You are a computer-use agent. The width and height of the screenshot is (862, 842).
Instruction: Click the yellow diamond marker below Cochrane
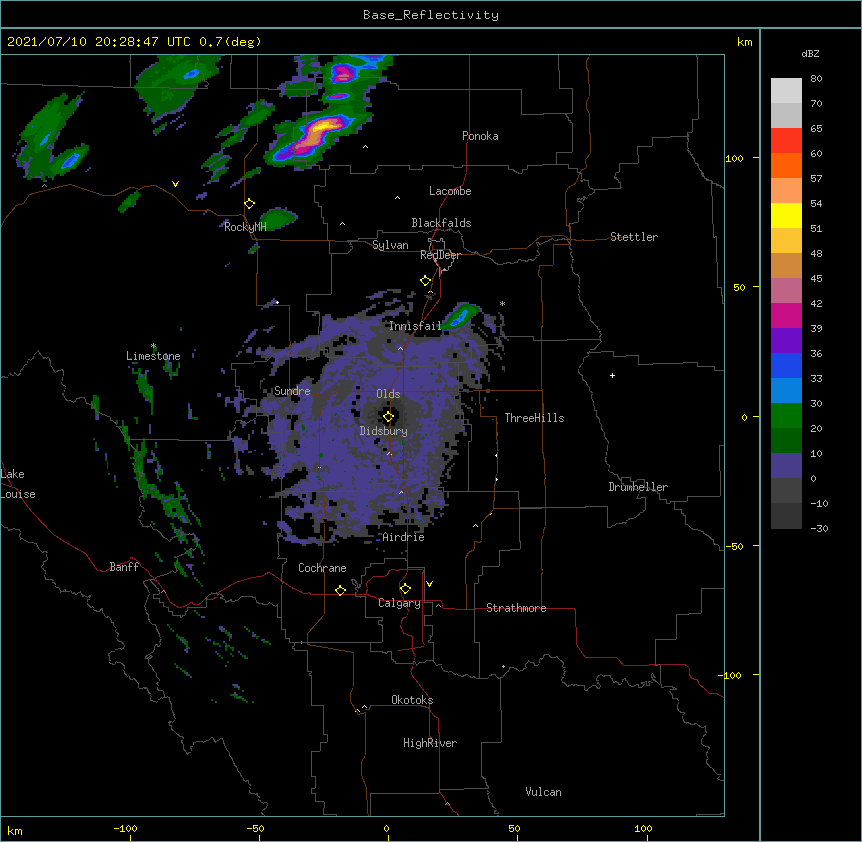340,590
